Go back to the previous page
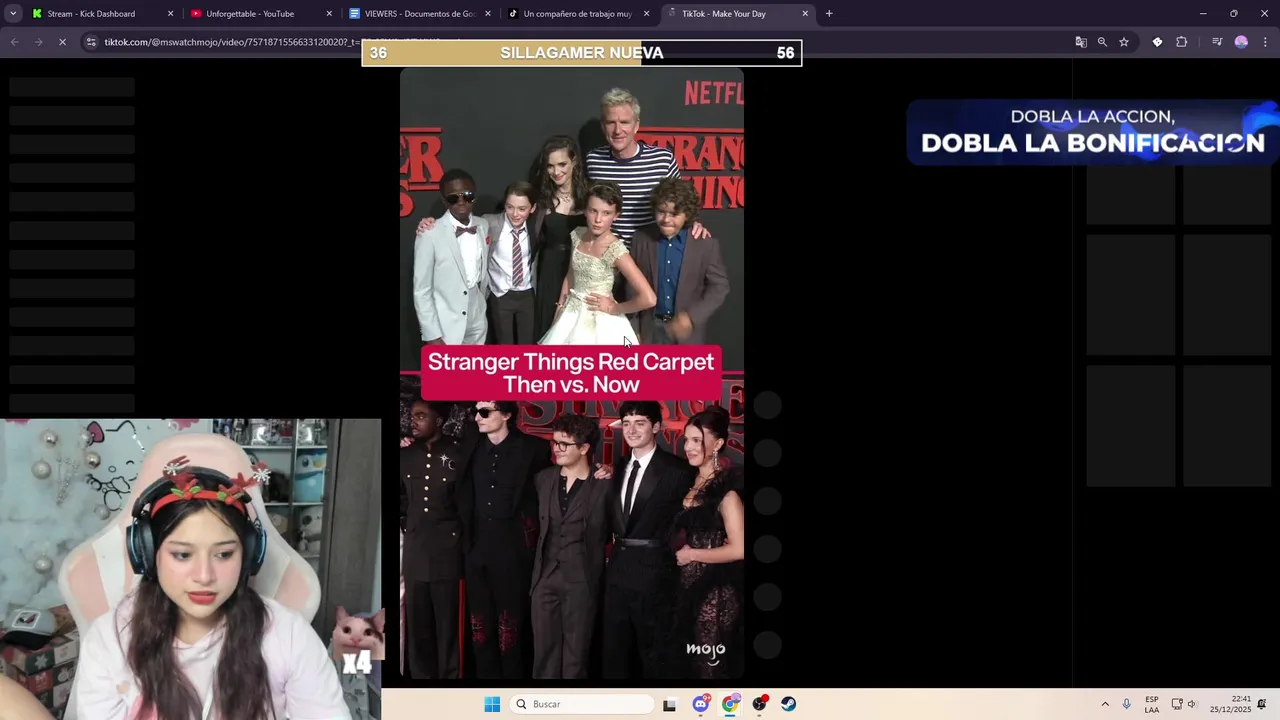1280x720 pixels. pos(14,42)
